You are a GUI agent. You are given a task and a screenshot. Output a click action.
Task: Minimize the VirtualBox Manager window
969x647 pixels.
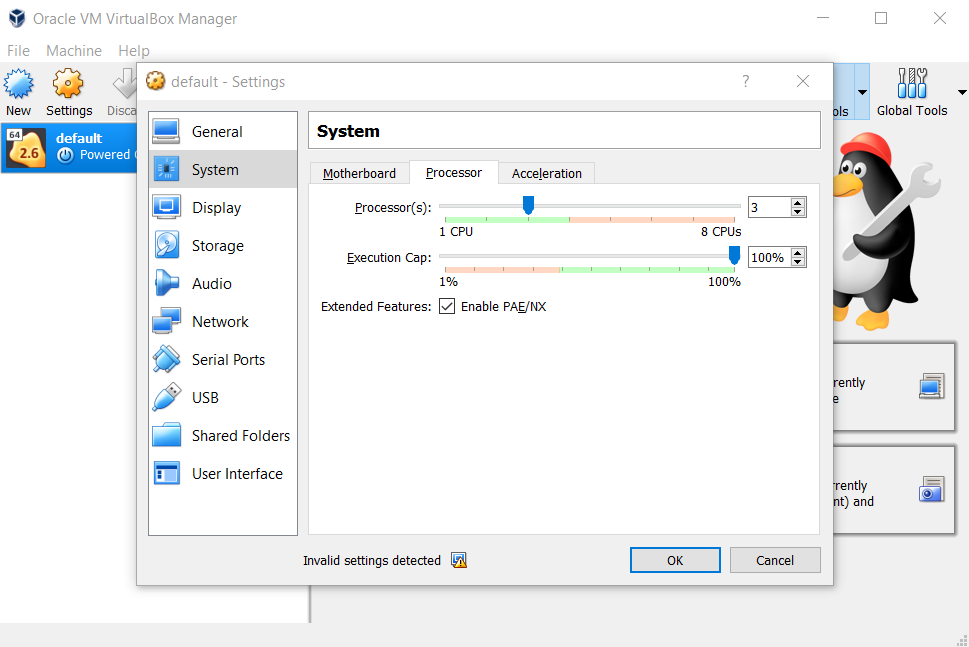click(823, 19)
